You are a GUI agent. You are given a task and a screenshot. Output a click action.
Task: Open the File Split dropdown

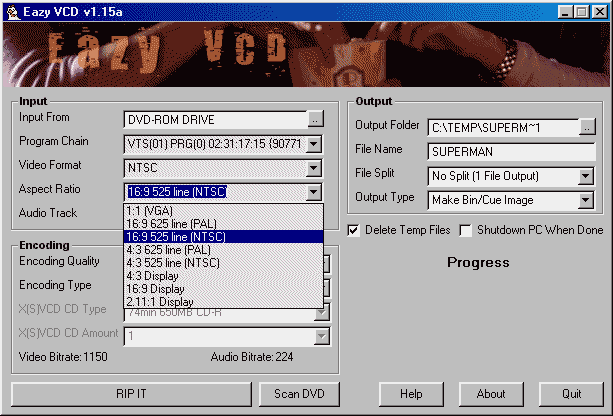(x=586, y=176)
